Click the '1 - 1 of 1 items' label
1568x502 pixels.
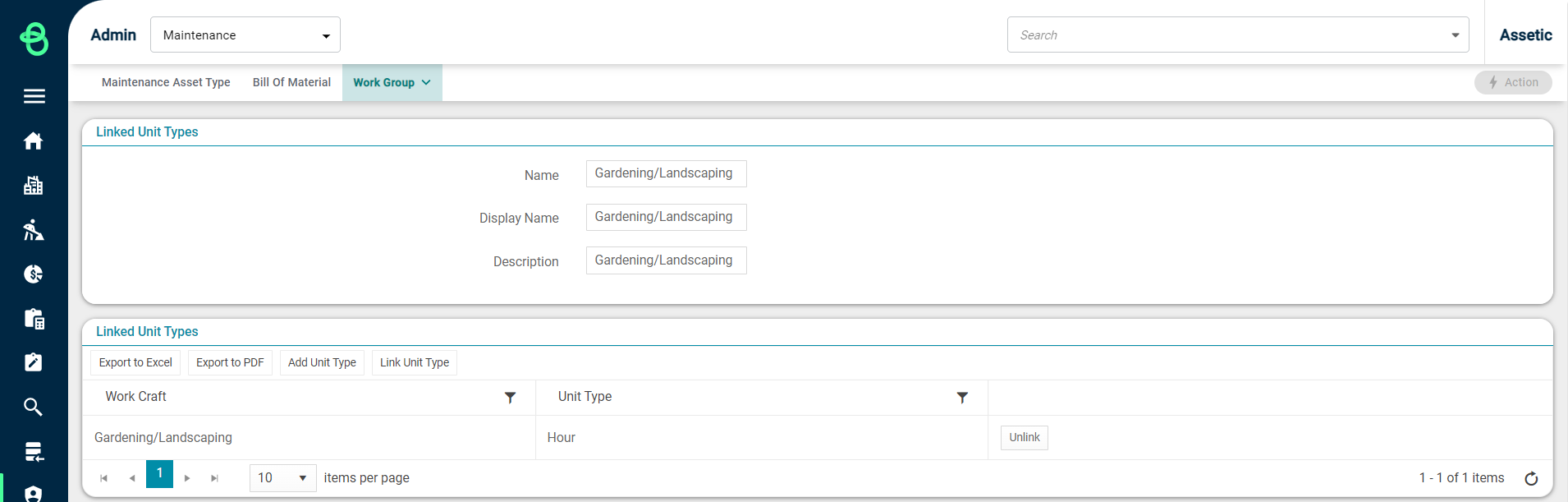pos(1461,478)
